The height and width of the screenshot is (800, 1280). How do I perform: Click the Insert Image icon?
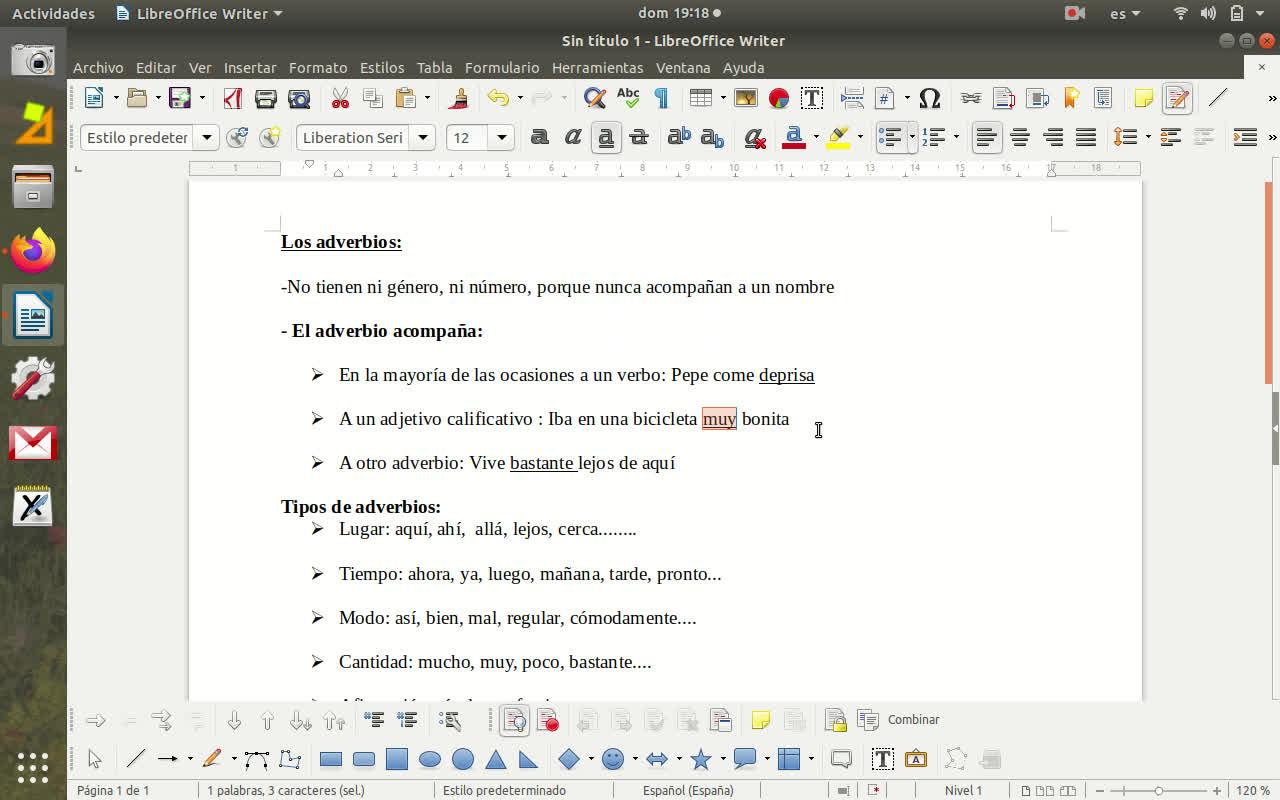pyautogui.click(x=745, y=98)
